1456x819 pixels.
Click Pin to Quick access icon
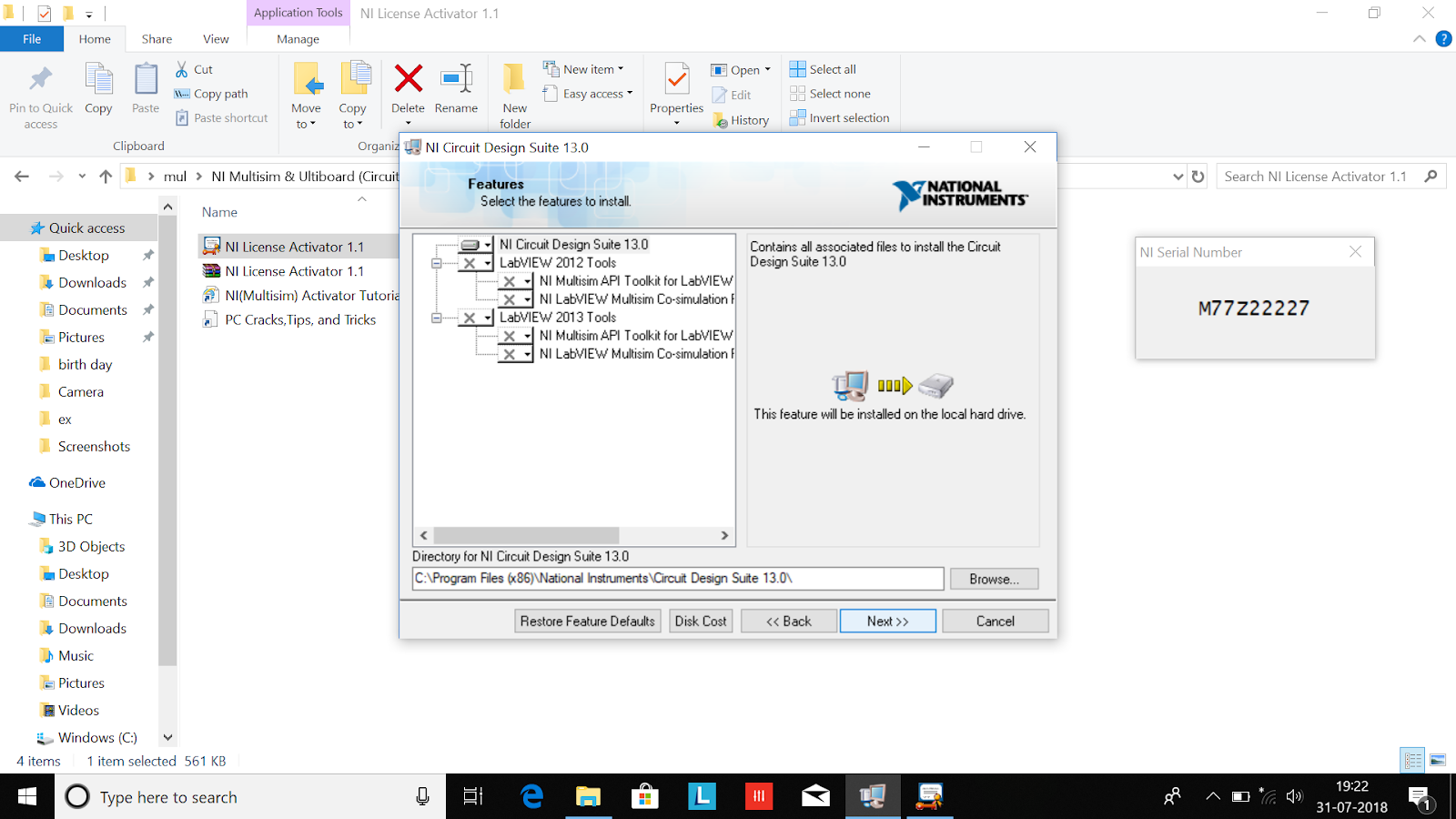click(40, 80)
